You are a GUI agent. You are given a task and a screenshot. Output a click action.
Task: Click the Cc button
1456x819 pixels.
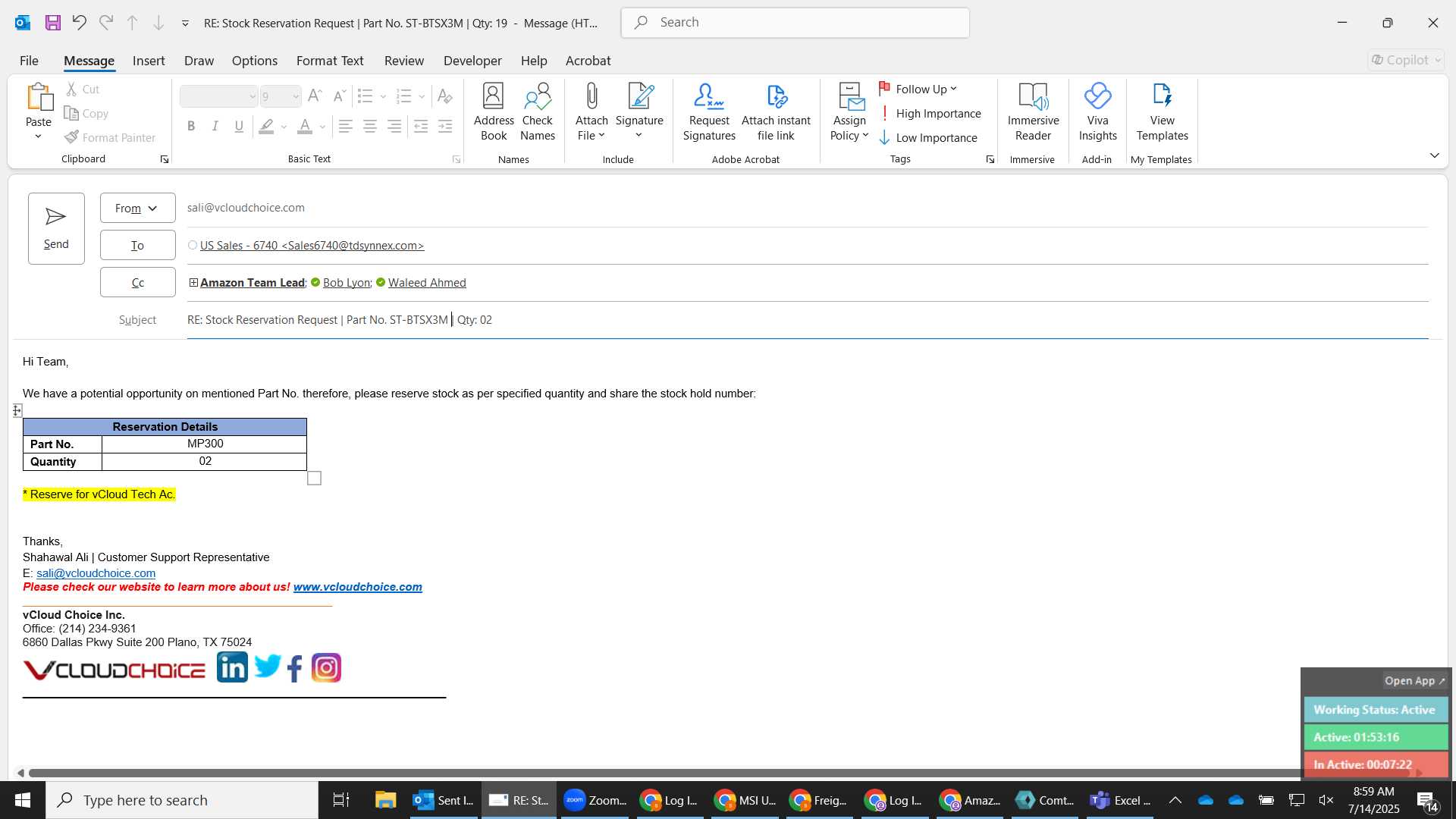[137, 282]
